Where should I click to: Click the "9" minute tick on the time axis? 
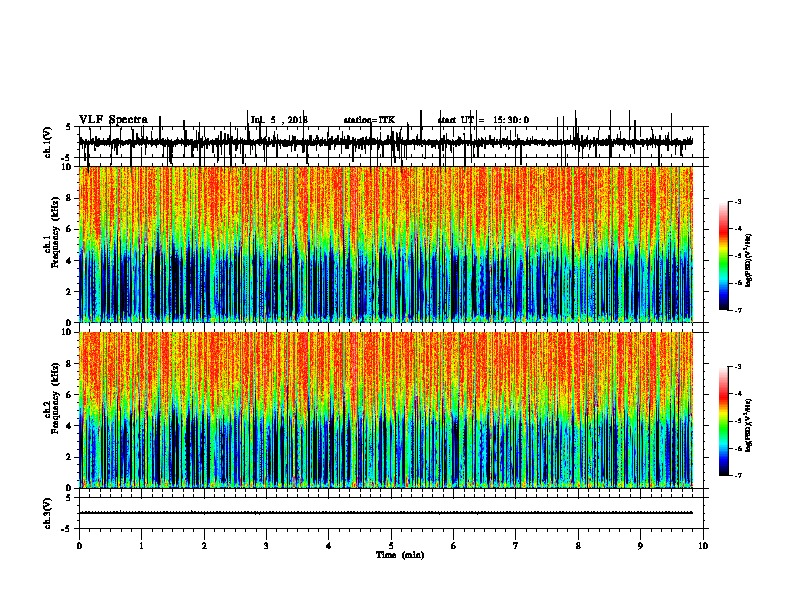point(640,546)
